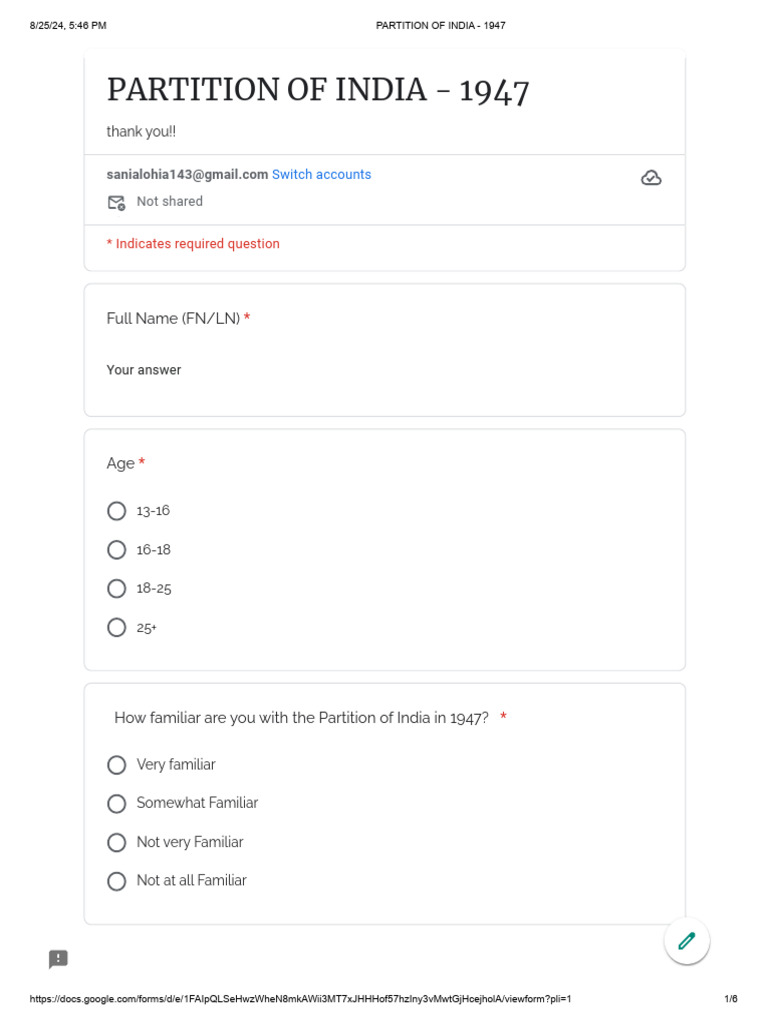Choose the 18-25 age radio button
The image size is (768, 1024).
[117, 589]
